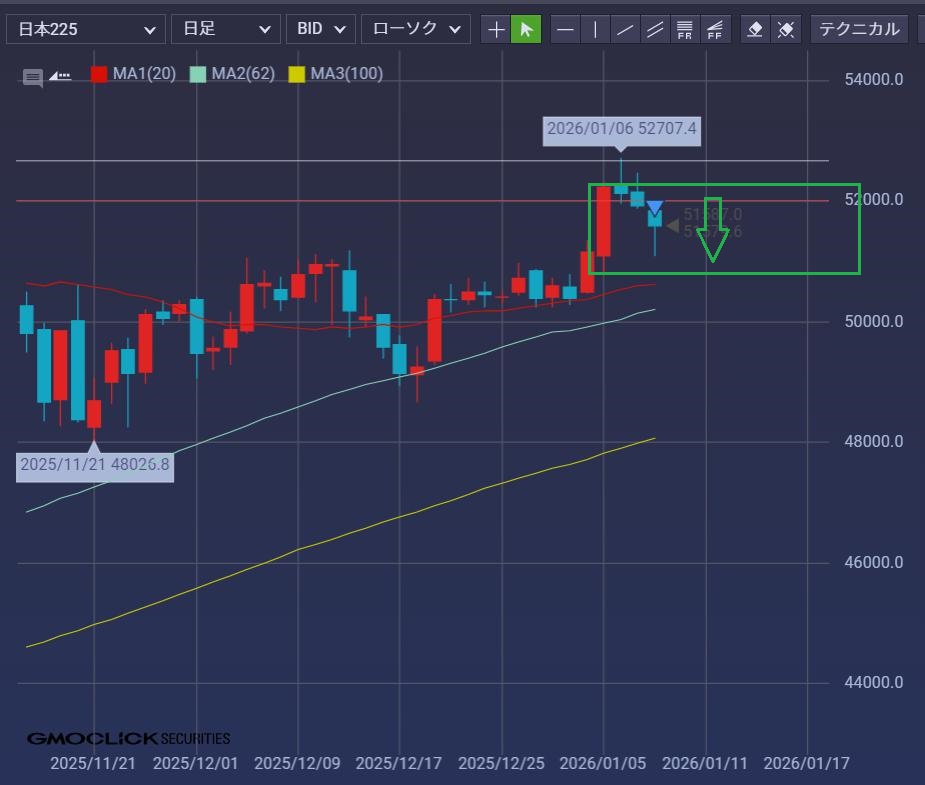Select the Fibonacci fan FF tool

click(715, 29)
